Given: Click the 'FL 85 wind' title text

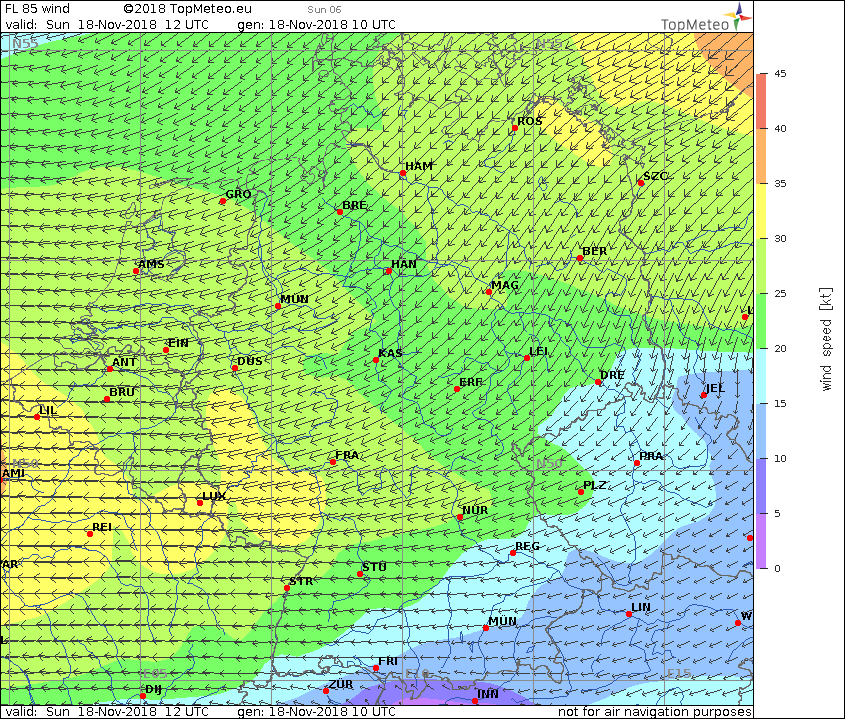Looking at the screenshot, I should 37,9.
